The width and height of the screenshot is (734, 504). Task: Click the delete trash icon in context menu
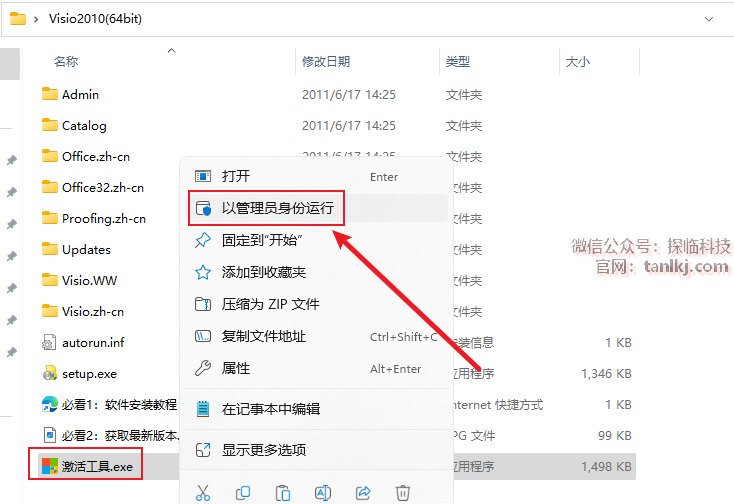tap(403, 493)
